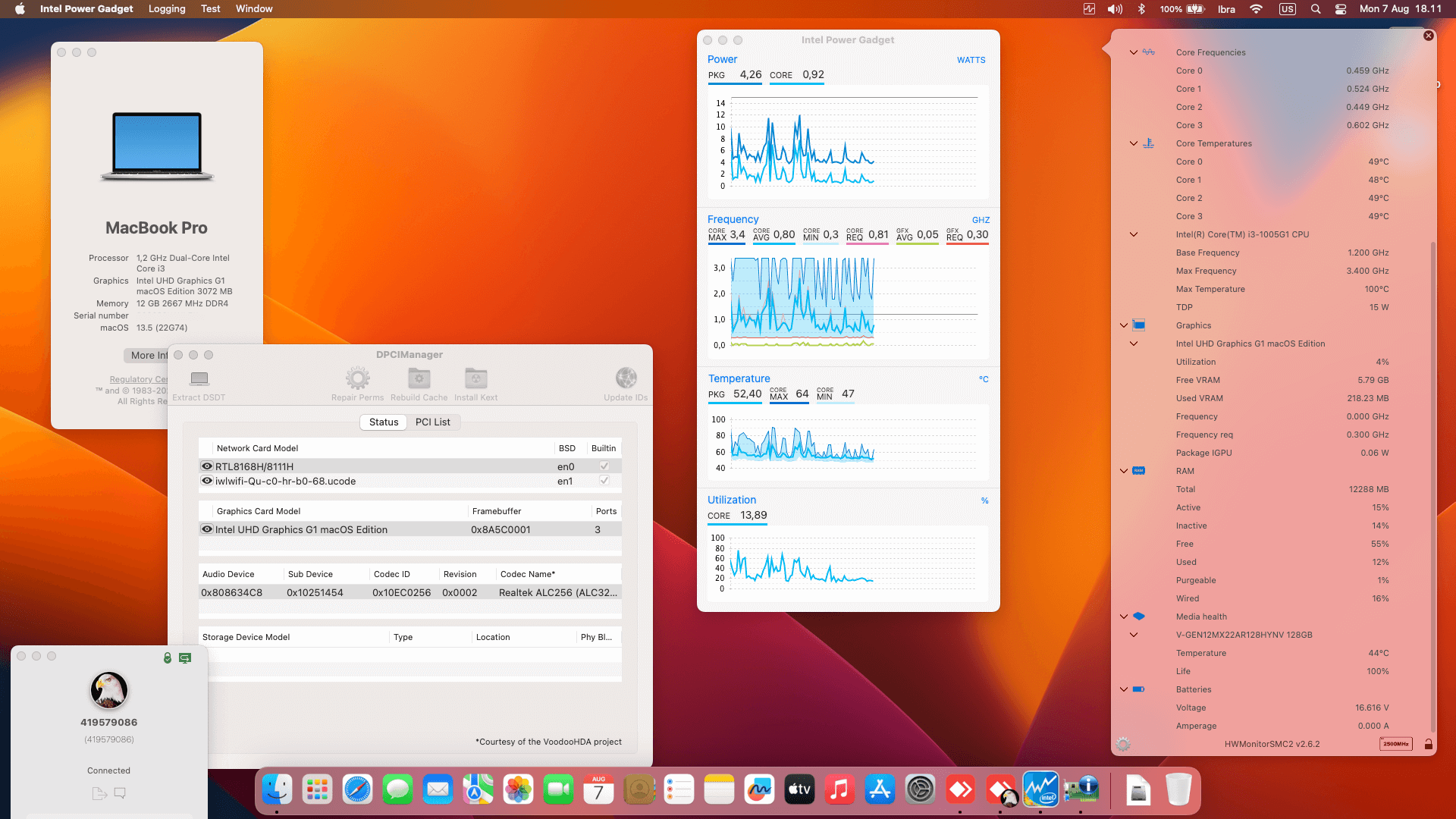Click the WATTS unit label in Power panel

coord(971,60)
